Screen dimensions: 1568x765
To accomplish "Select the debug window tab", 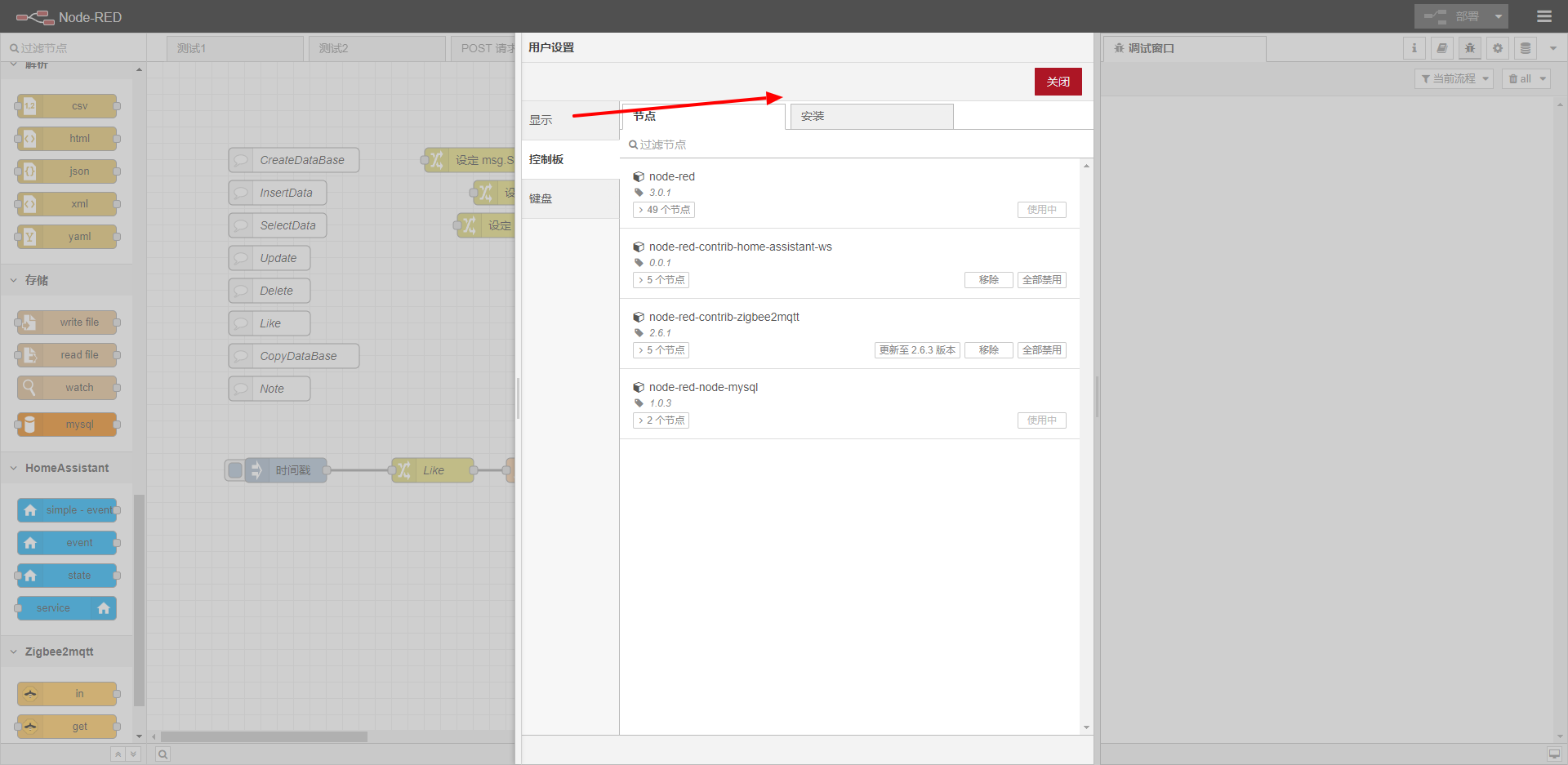I will (x=1185, y=48).
